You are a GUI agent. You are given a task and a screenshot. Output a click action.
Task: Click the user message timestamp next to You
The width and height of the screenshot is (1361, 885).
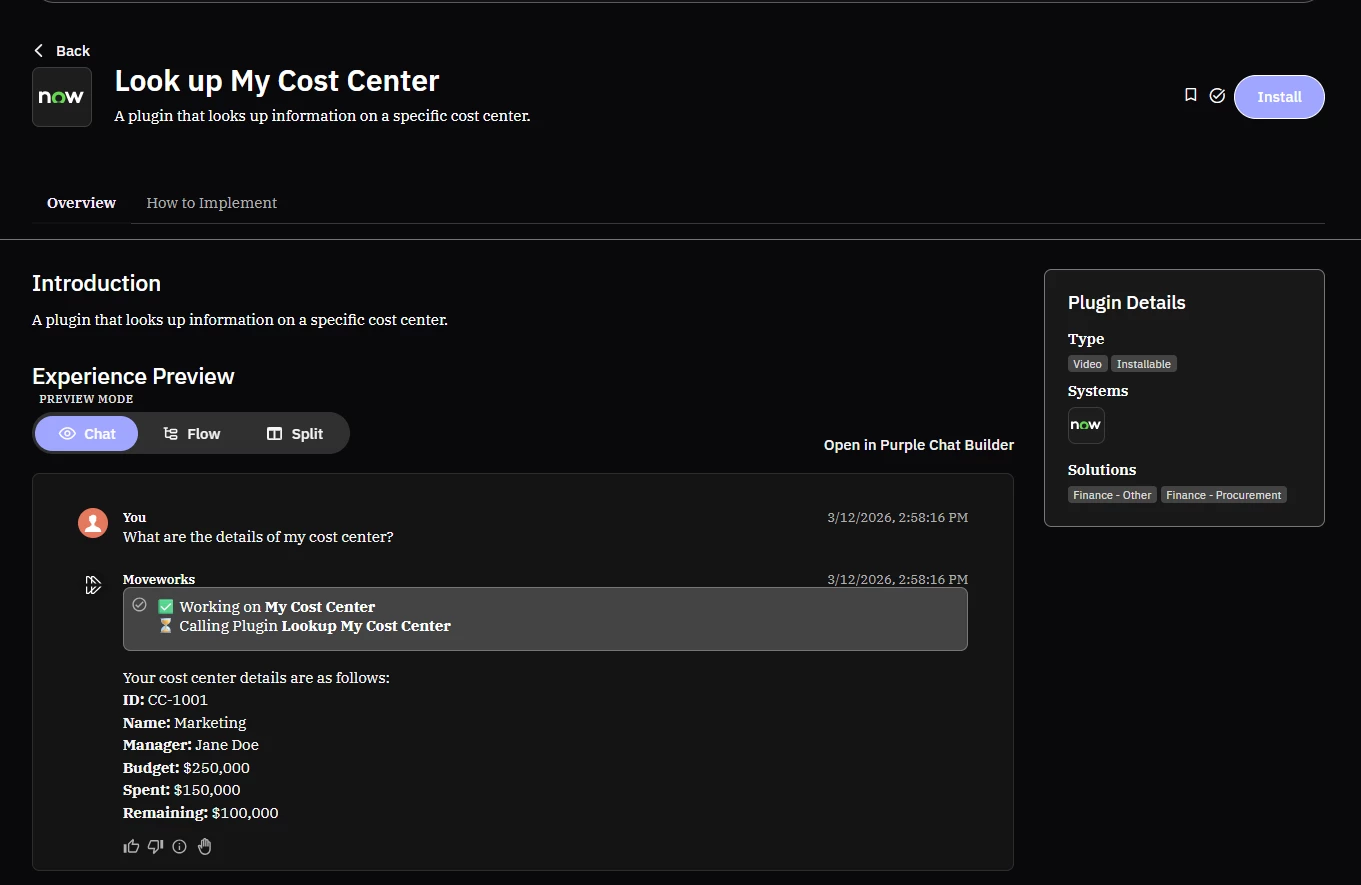click(897, 518)
